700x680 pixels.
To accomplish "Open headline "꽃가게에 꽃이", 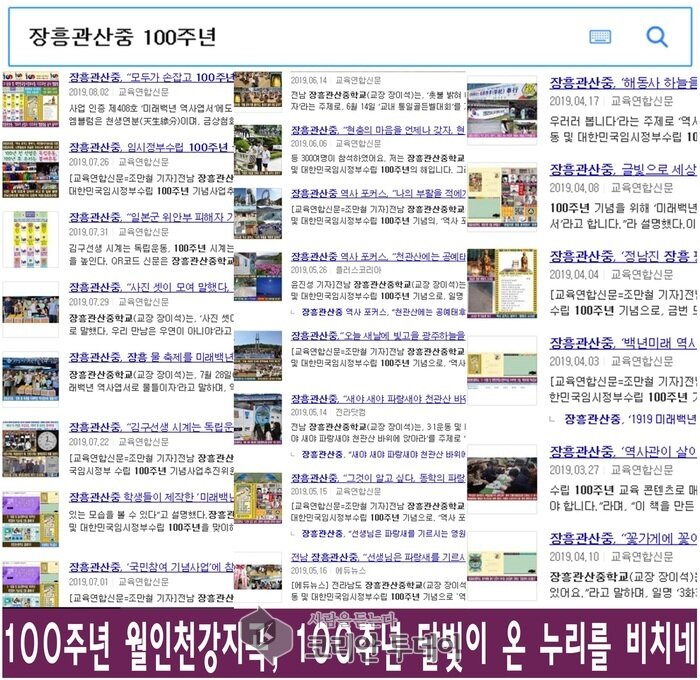I will (x=623, y=538).
